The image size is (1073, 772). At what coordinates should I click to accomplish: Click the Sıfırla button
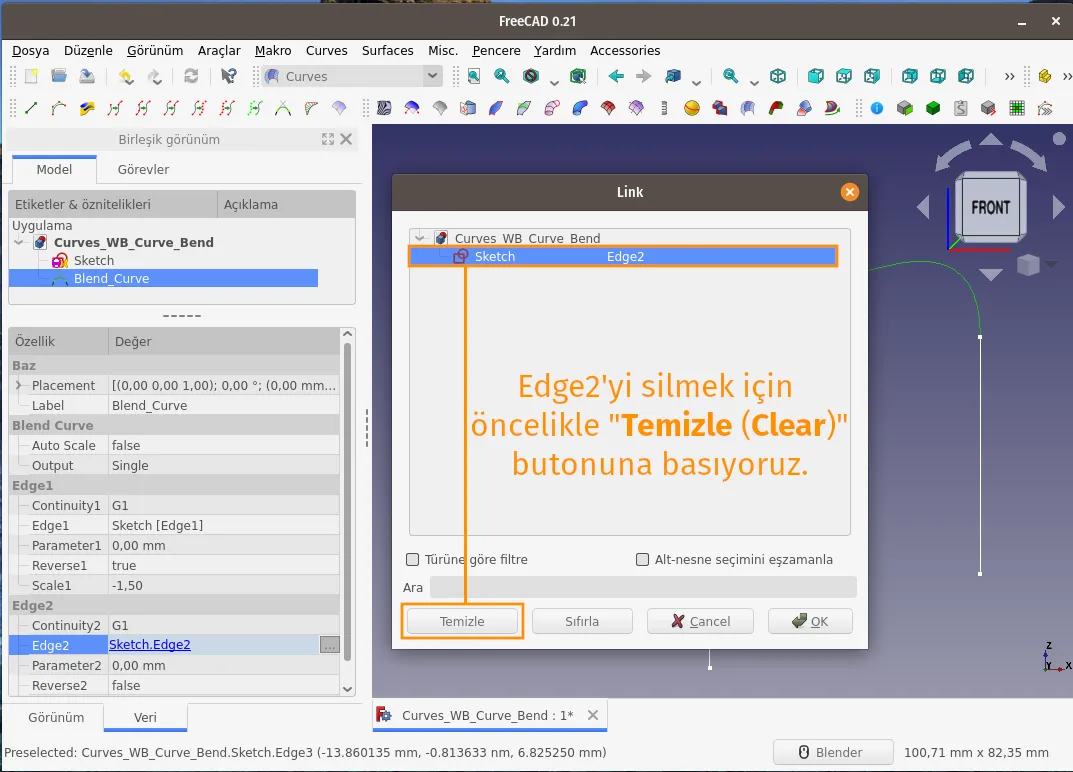582,621
